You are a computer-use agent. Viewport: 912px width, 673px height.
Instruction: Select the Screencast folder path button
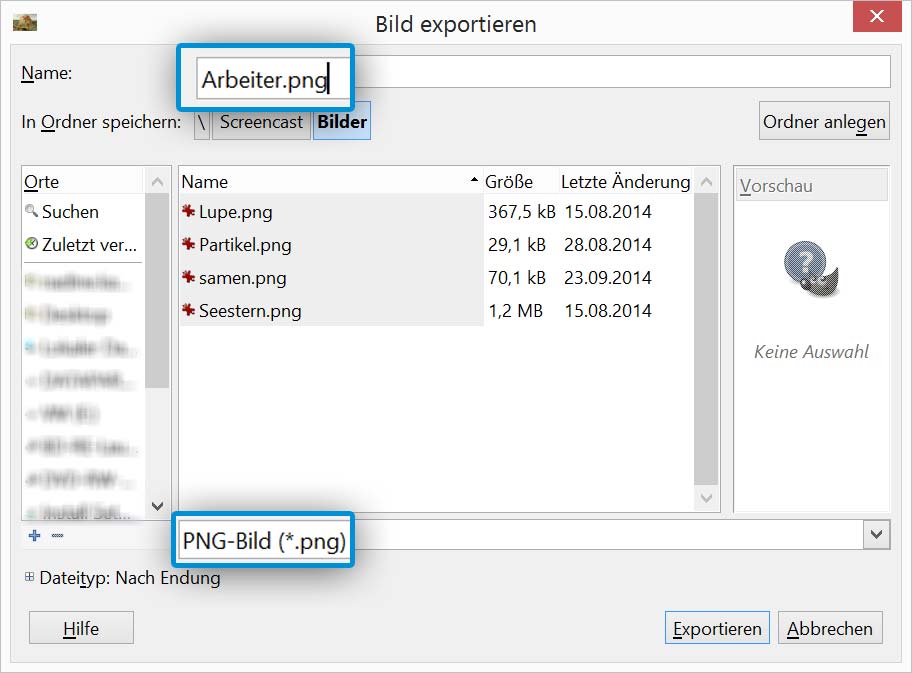(x=261, y=122)
